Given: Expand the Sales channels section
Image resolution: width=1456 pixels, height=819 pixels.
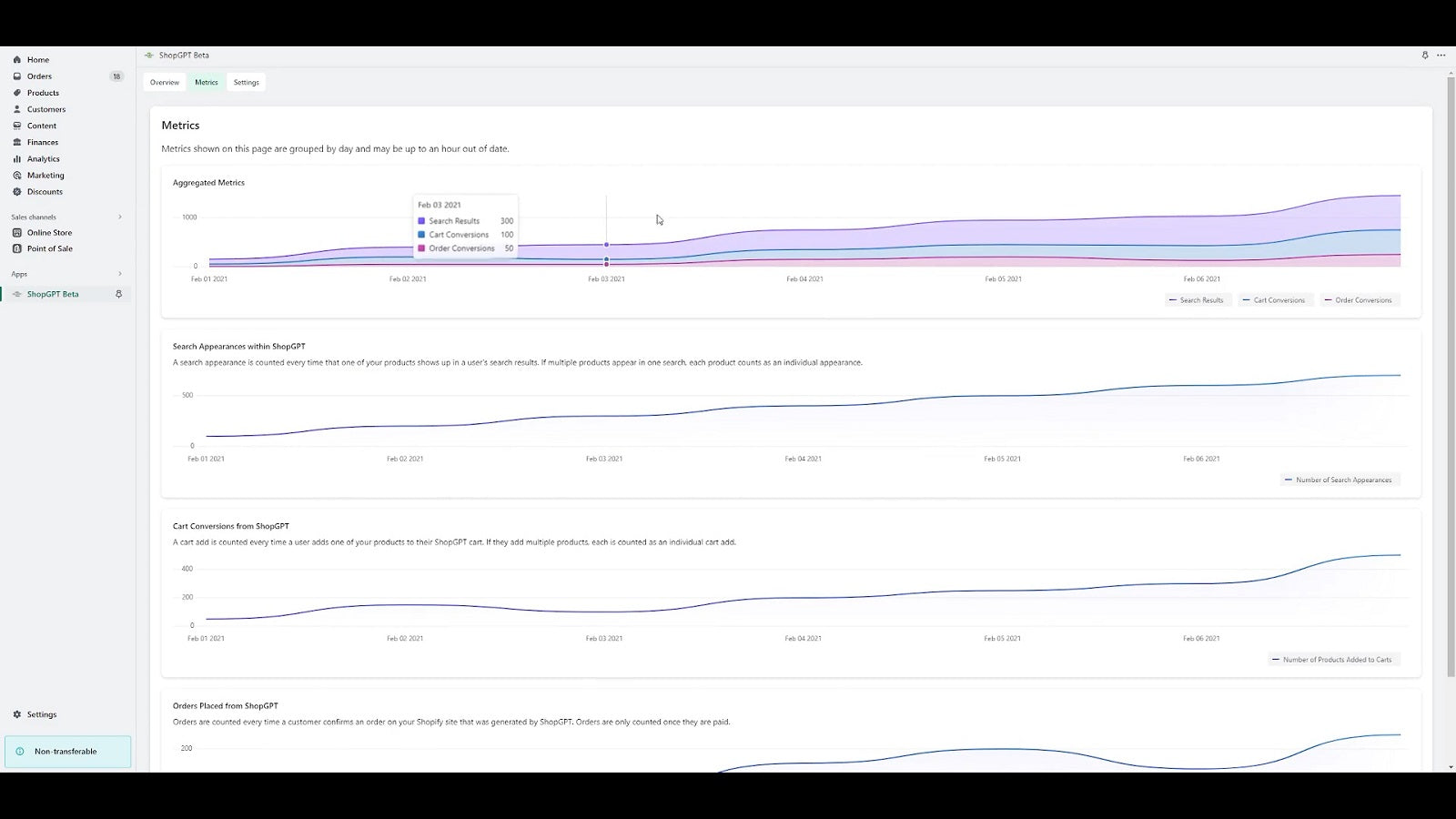Looking at the screenshot, I should point(119,217).
